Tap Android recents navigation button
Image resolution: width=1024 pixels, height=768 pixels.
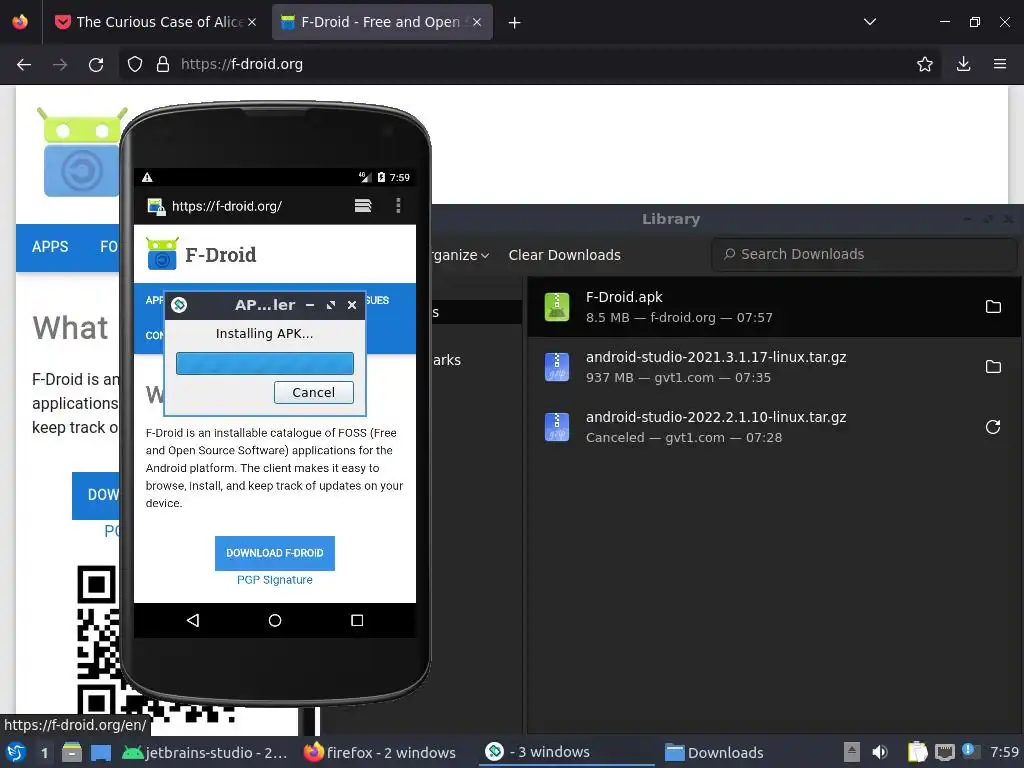point(357,620)
